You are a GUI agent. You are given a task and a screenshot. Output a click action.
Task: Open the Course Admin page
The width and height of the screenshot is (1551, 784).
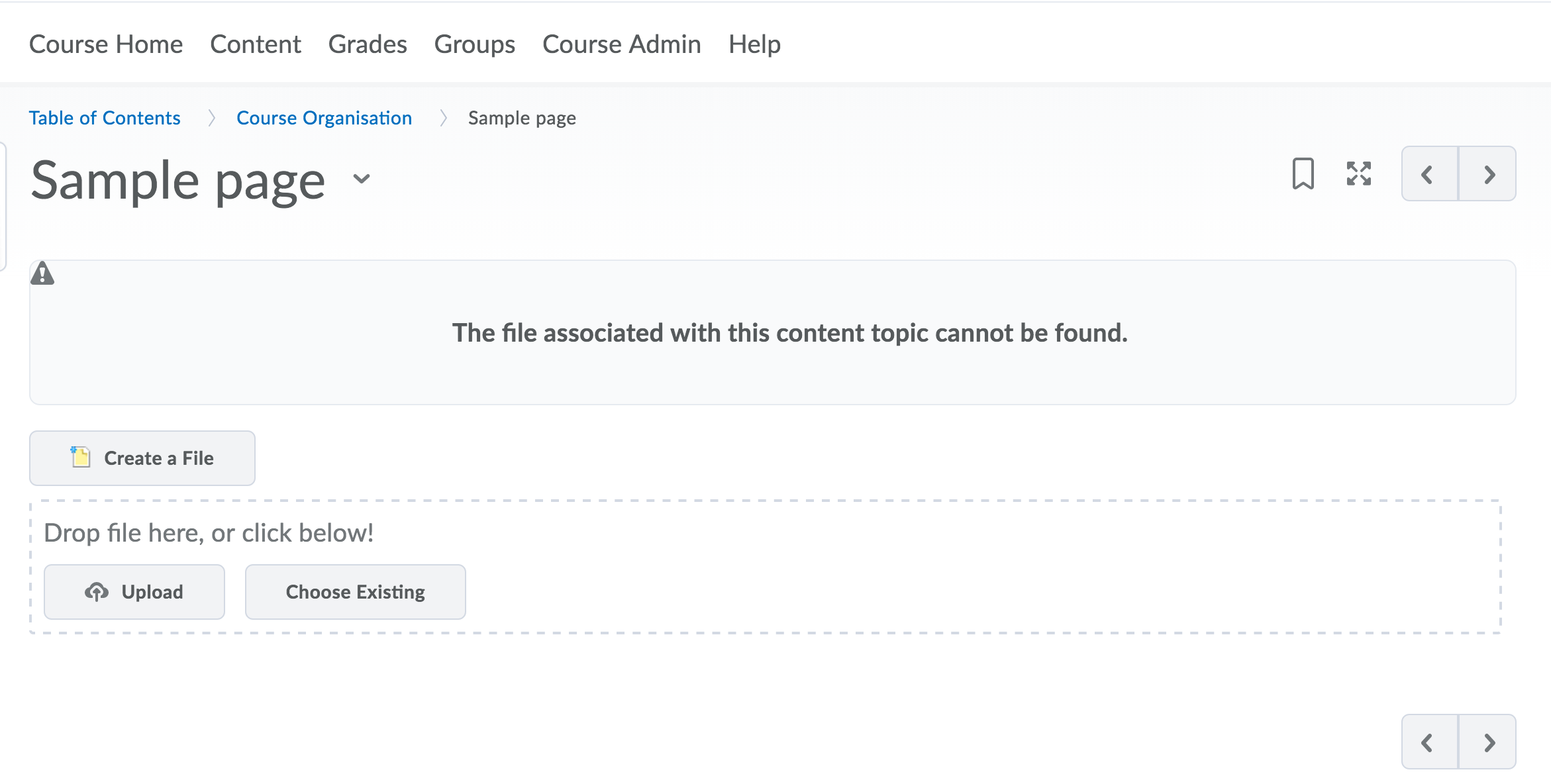(621, 44)
